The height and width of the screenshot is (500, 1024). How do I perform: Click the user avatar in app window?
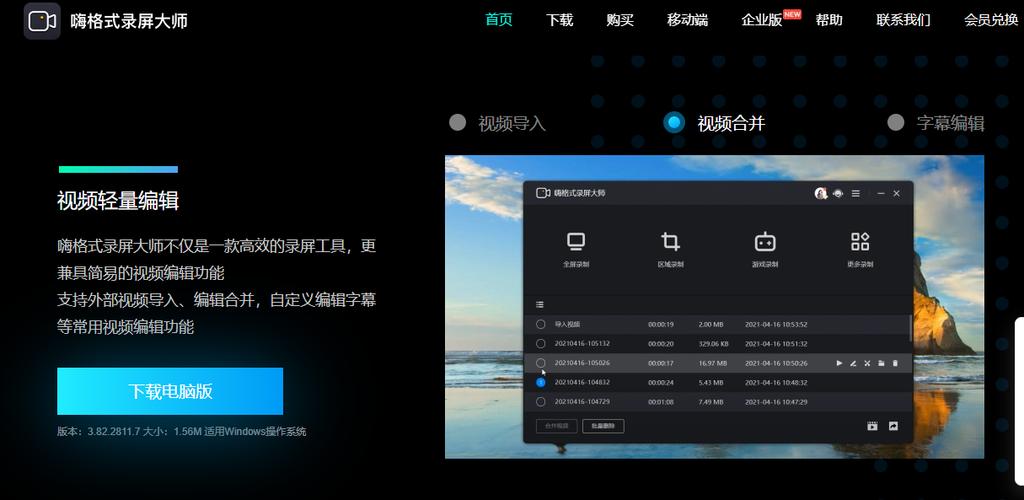(820, 193)
